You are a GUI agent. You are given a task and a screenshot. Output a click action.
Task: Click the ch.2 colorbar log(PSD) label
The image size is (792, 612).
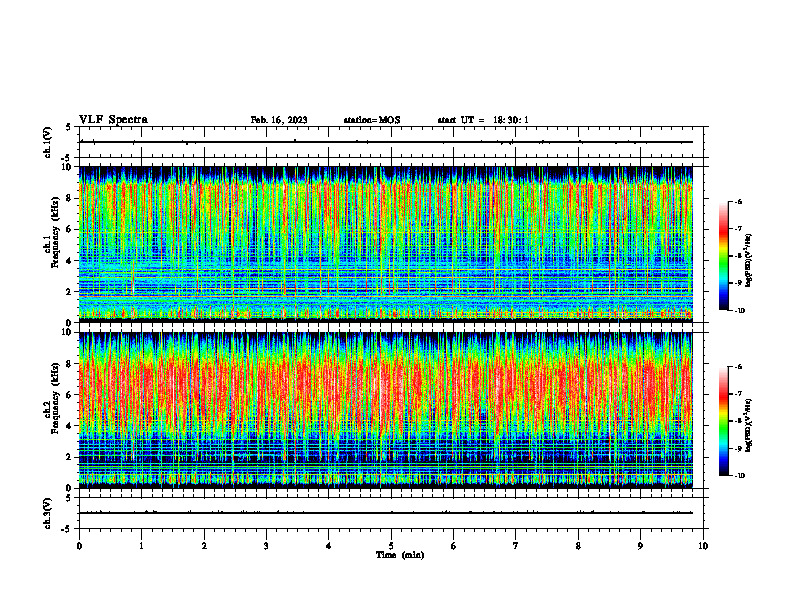click(749, 425)
